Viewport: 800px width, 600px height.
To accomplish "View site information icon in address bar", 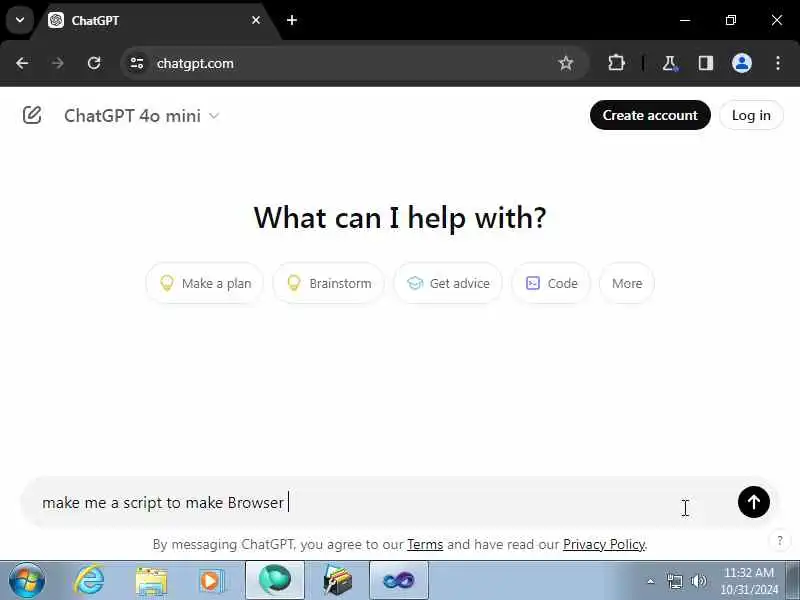I will pos(137,63).
